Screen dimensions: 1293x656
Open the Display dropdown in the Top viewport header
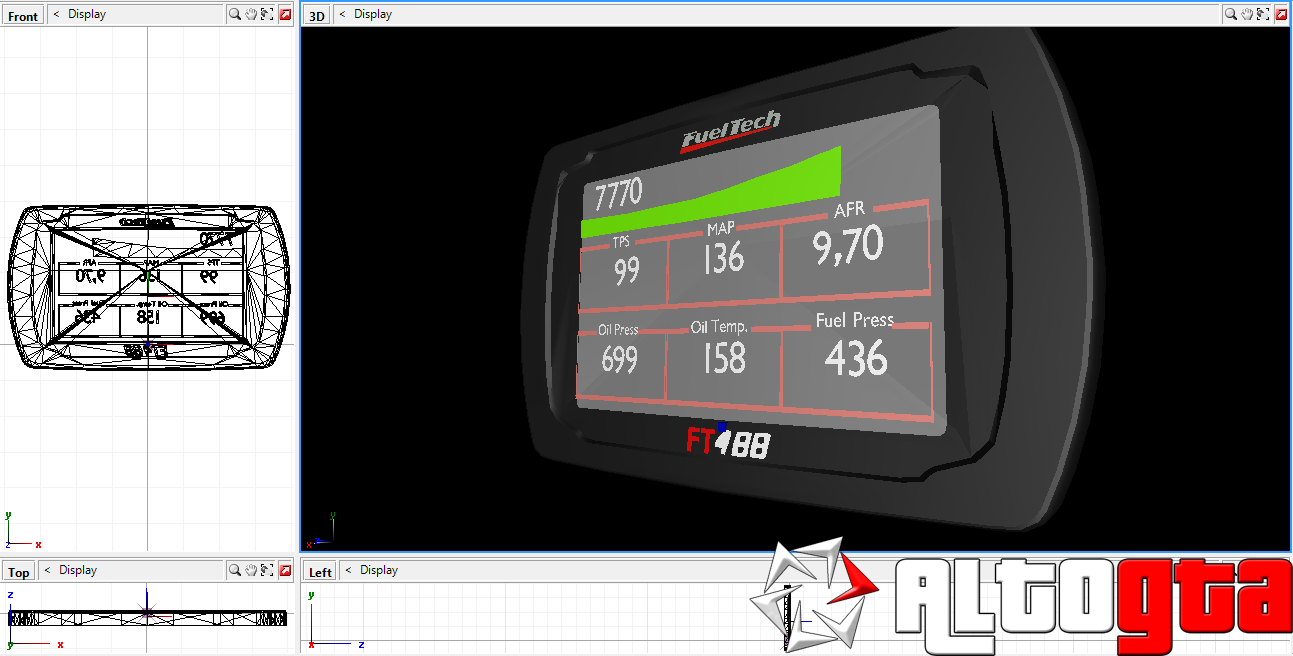[x=80, y=570]
